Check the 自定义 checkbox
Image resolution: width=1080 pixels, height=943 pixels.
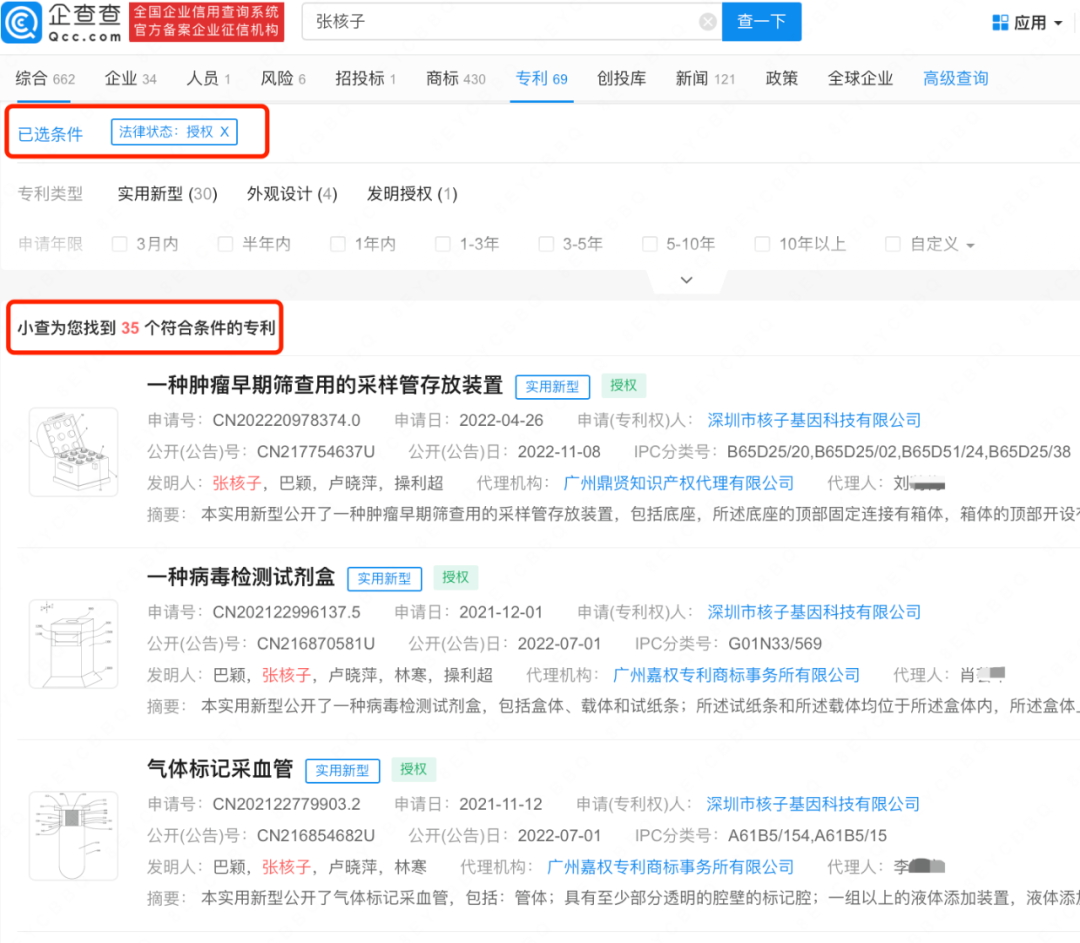tap(893, 244)
